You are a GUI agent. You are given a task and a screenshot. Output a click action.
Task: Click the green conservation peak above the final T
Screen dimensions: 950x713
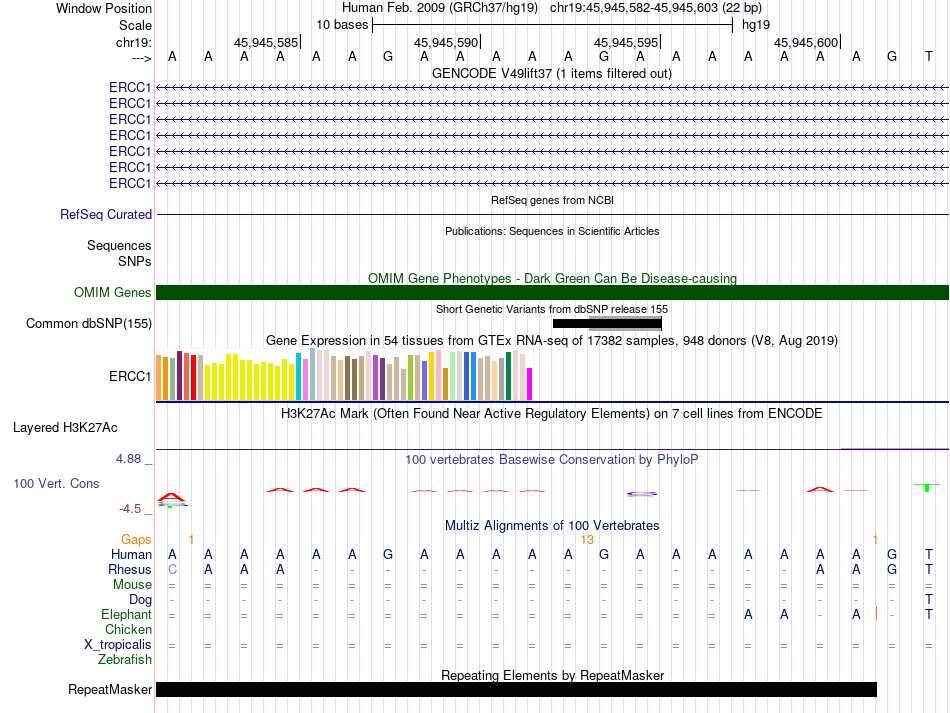tap(927, 487)
